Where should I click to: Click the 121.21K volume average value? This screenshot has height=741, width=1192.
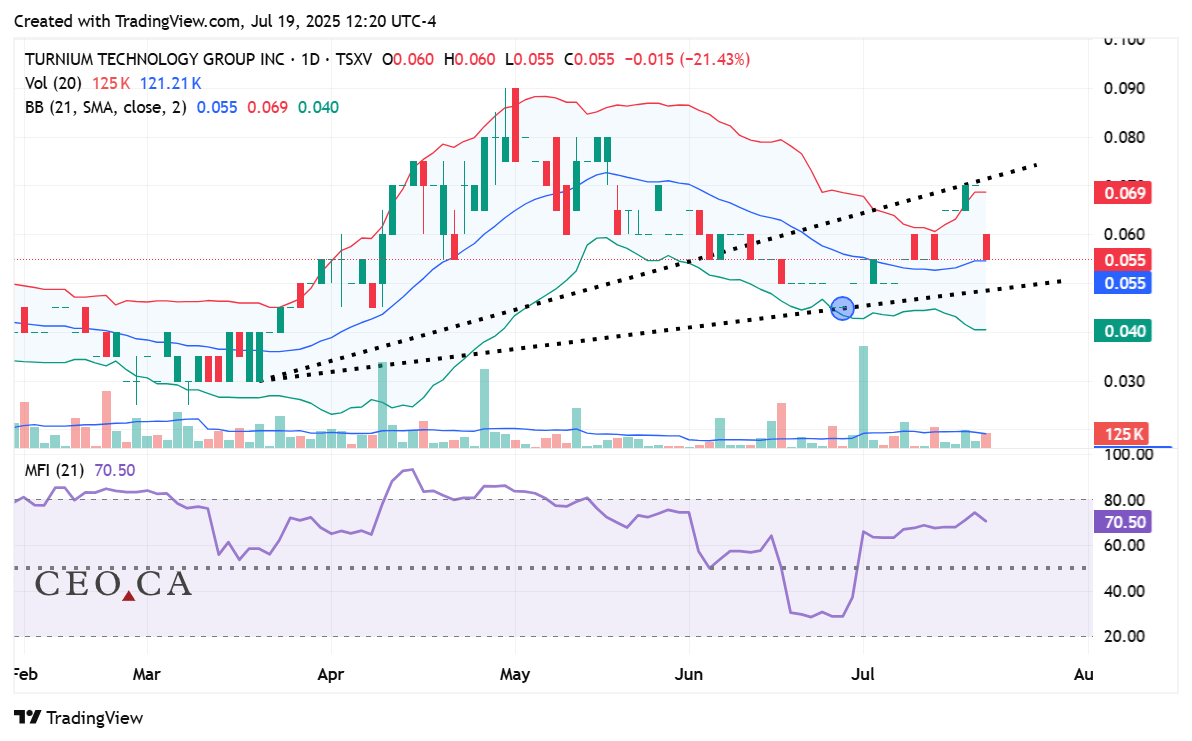(170, 84)
